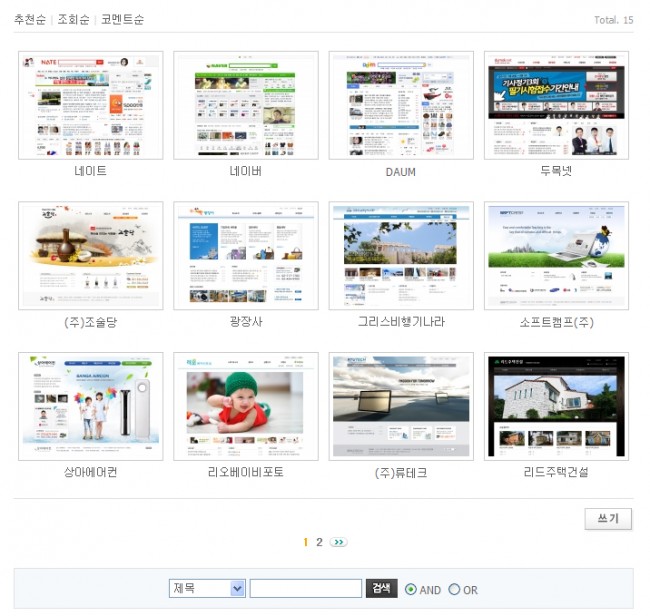650x616 pixels.
Task: Sort the list by 추천순
Action: click(29, 20)
